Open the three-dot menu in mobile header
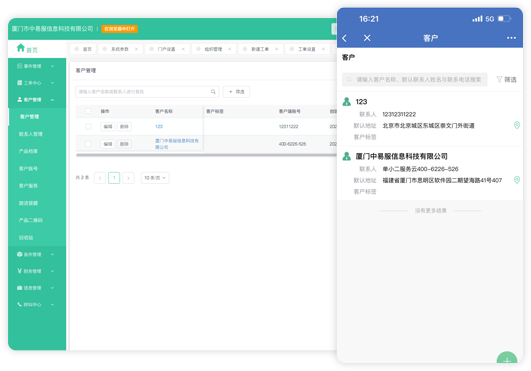The width and height of the screenshot is (531, 371). [x=511, y=38]
